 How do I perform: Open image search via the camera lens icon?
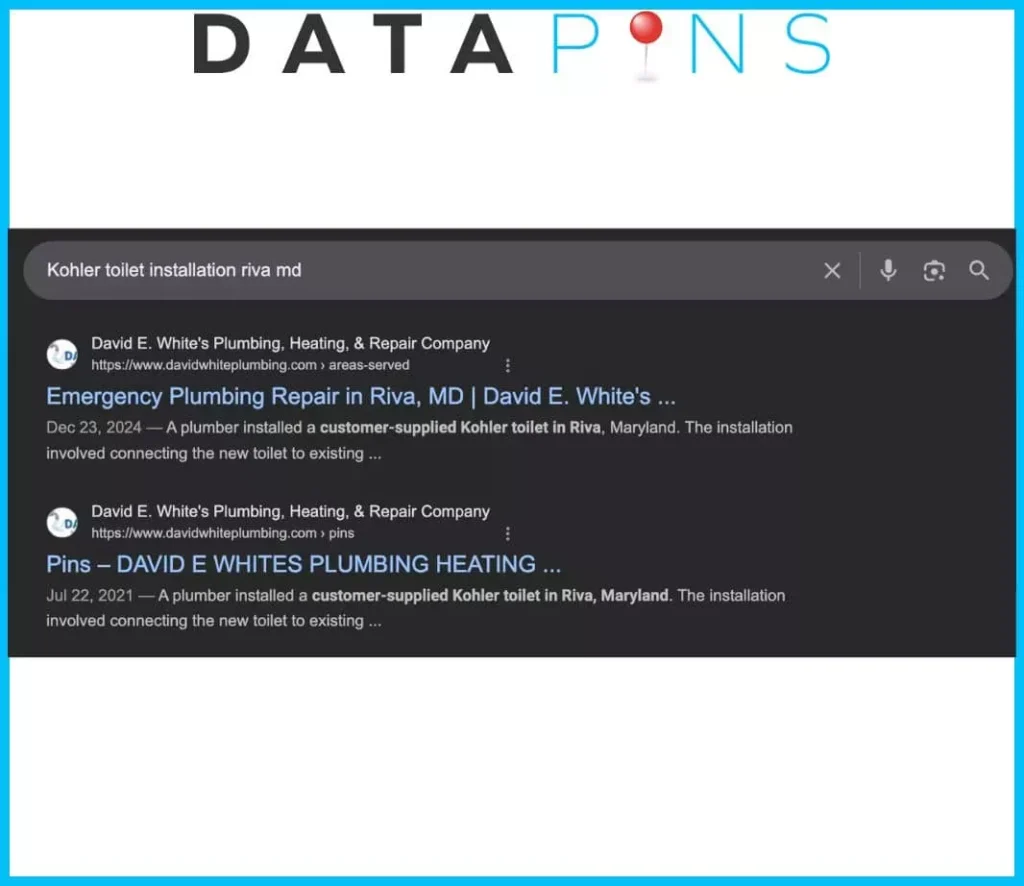934,271
